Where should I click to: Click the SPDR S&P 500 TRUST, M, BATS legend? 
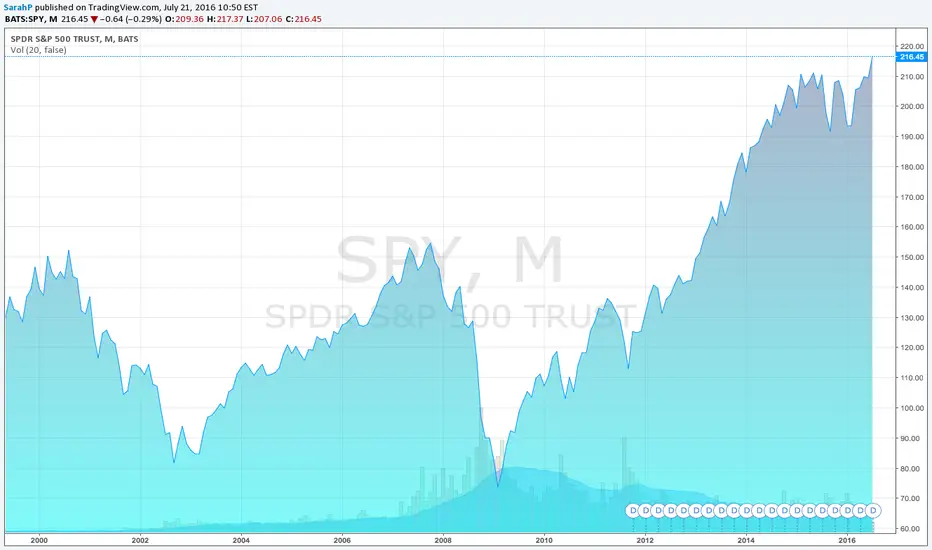[x=74, y=39]
